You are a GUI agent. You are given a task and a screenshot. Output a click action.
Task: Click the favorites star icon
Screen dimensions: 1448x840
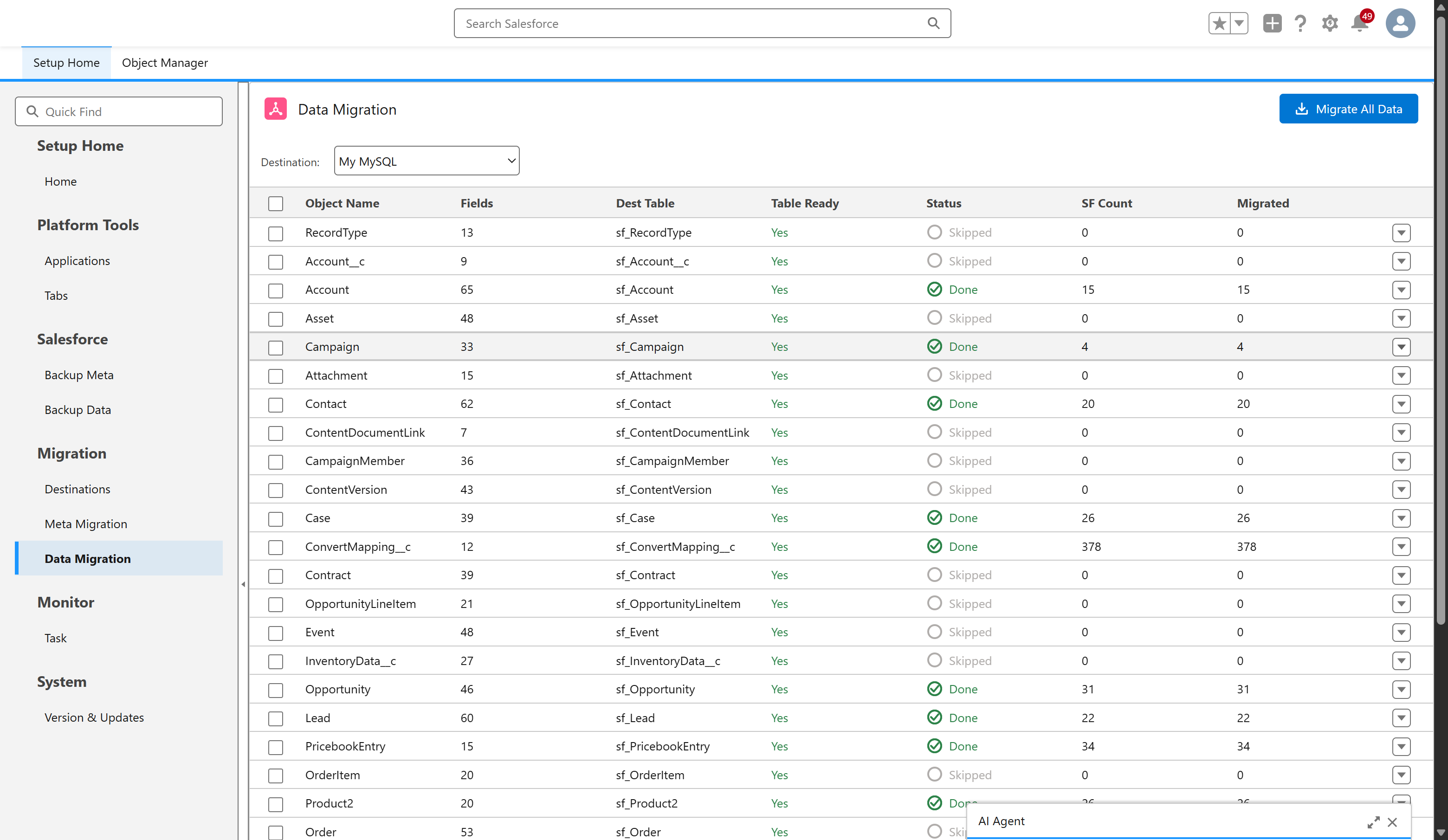click(x=1219, y=24)
